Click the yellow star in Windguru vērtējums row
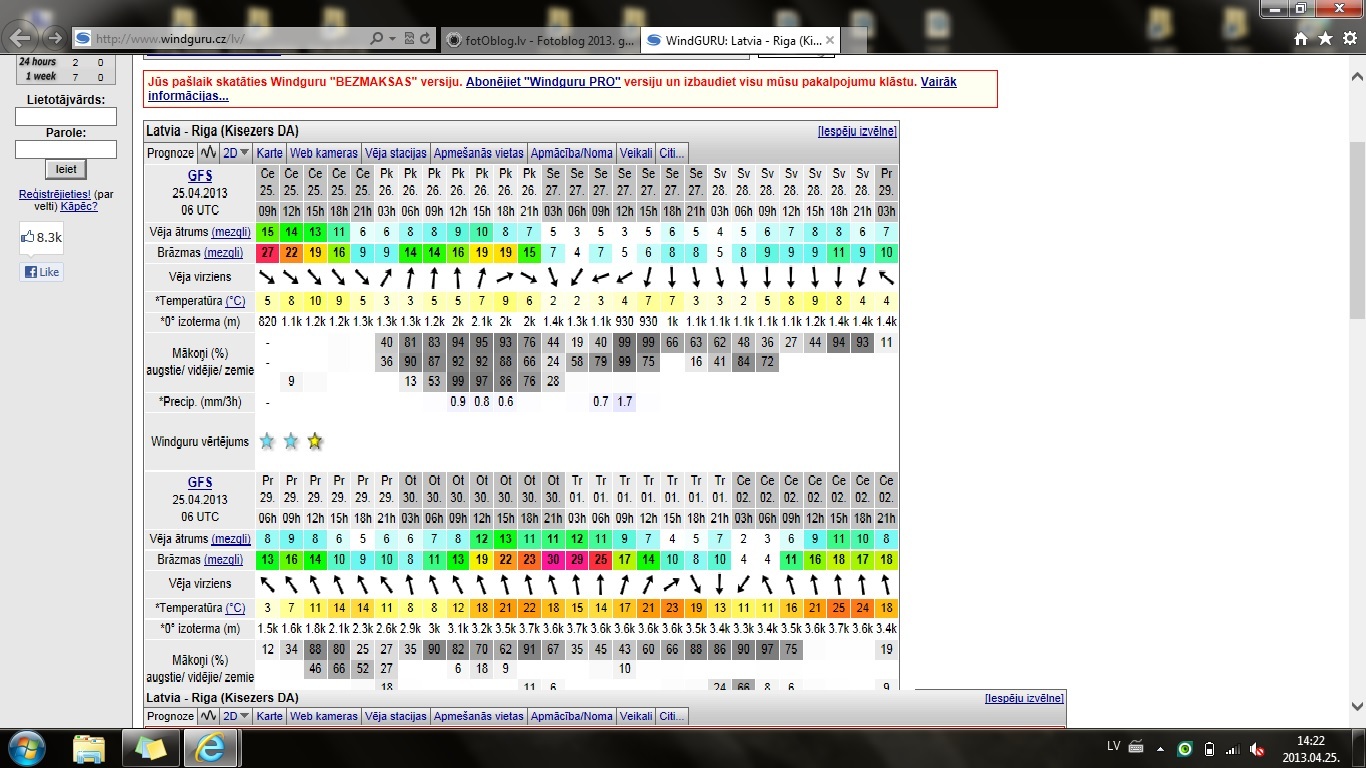This screenshot has height=768, width=1366. 315,441
